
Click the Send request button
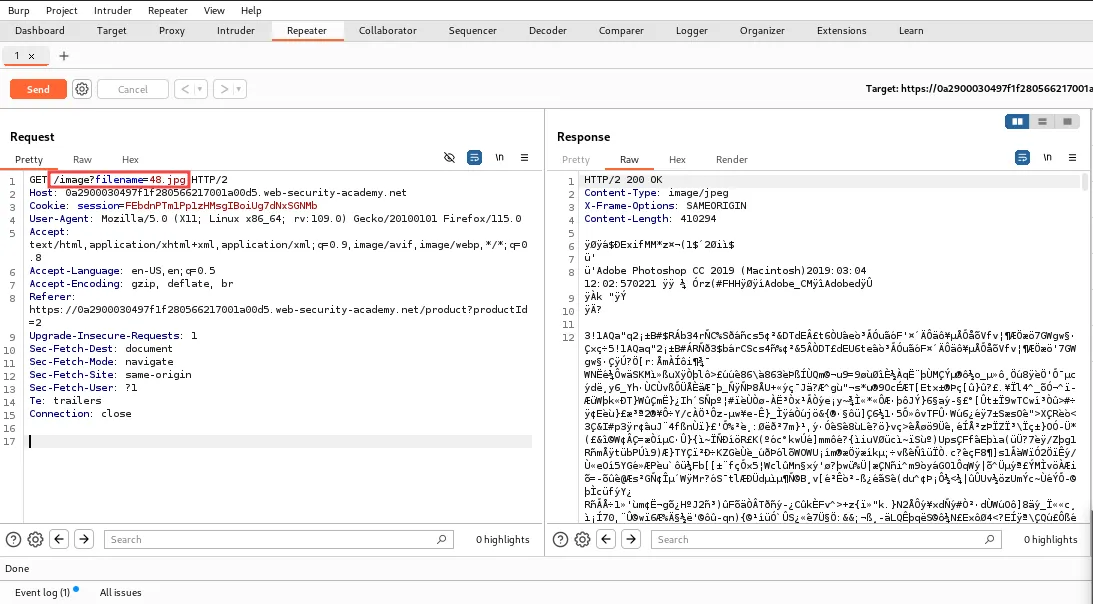click(x=38, y=89)
